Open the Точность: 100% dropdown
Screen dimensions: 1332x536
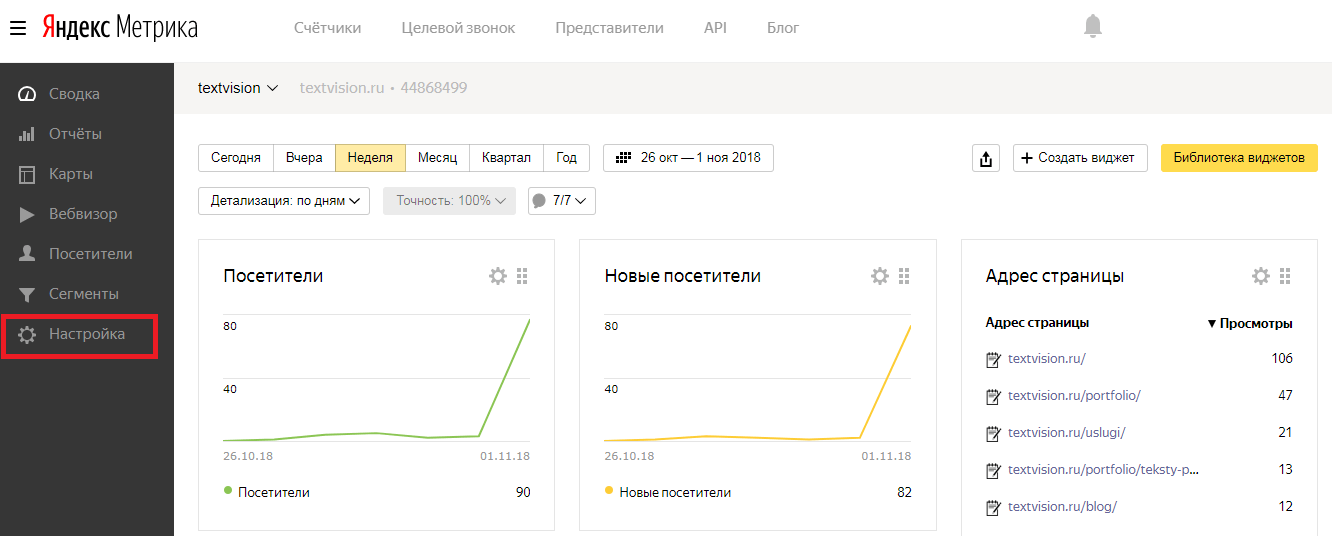pos(450,201)
